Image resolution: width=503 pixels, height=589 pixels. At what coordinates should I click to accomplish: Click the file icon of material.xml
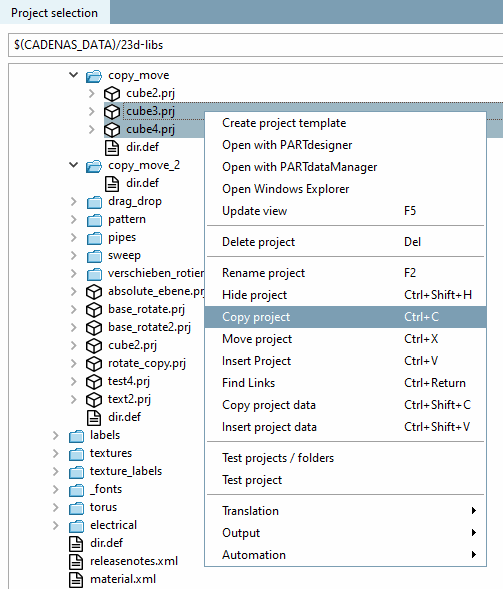[x=76, y=580]
